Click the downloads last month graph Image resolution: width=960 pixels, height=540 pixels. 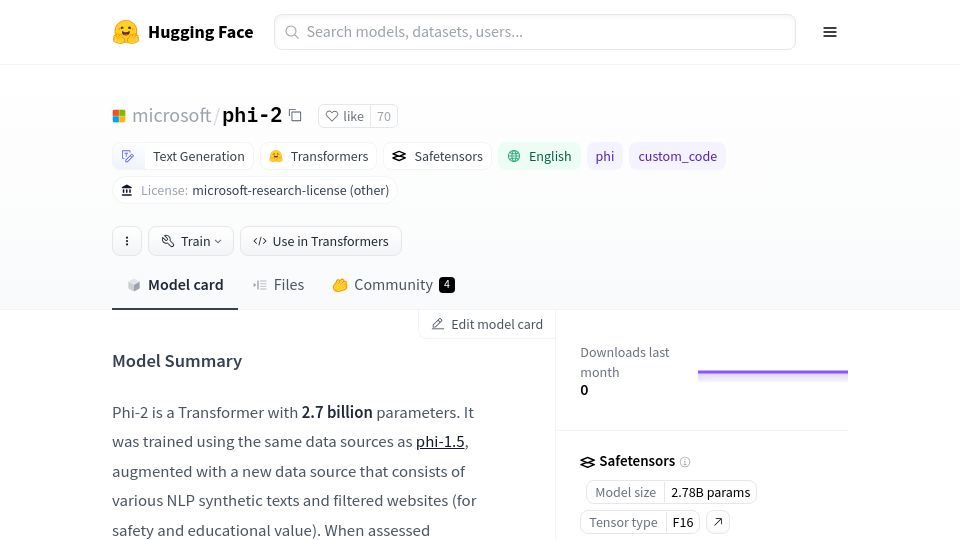click(x=773, y=376)
